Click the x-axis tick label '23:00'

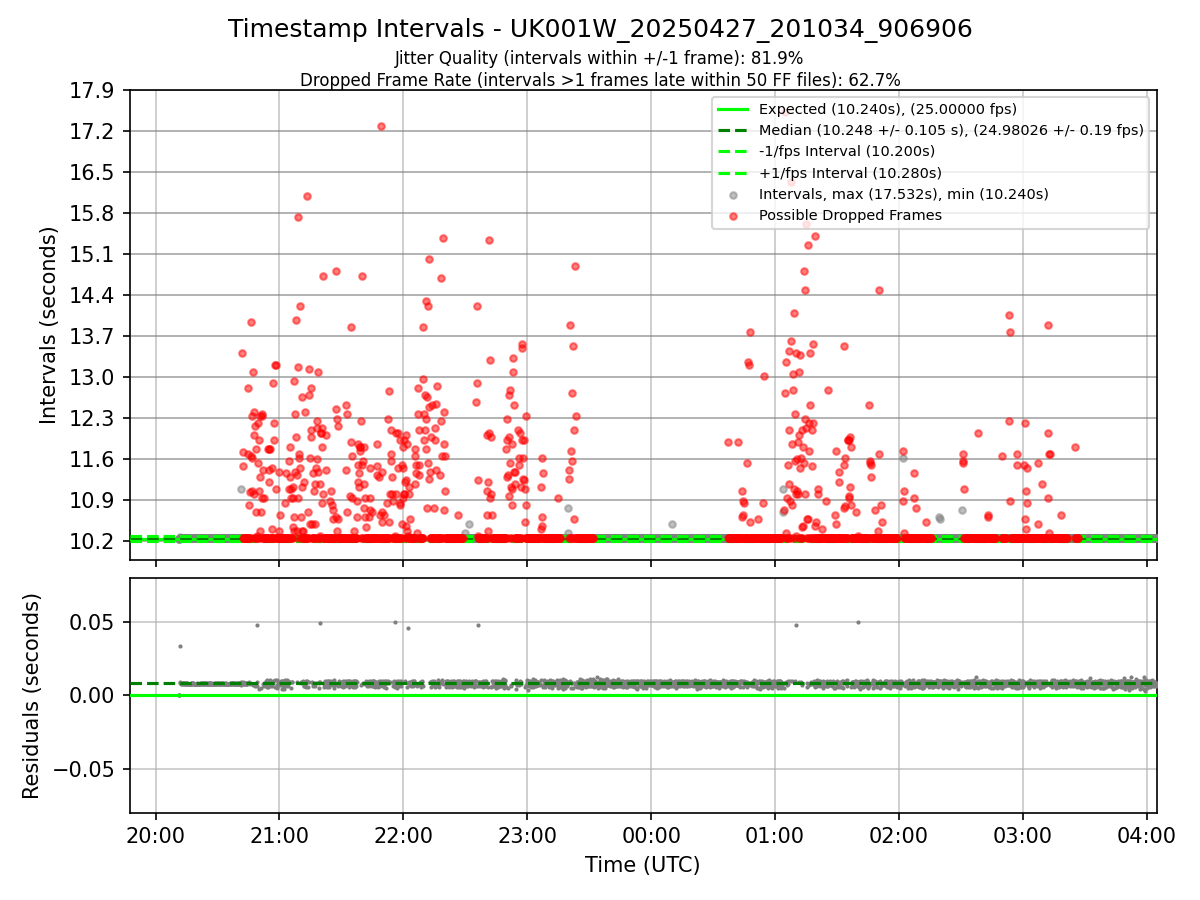tap(527, 833)
